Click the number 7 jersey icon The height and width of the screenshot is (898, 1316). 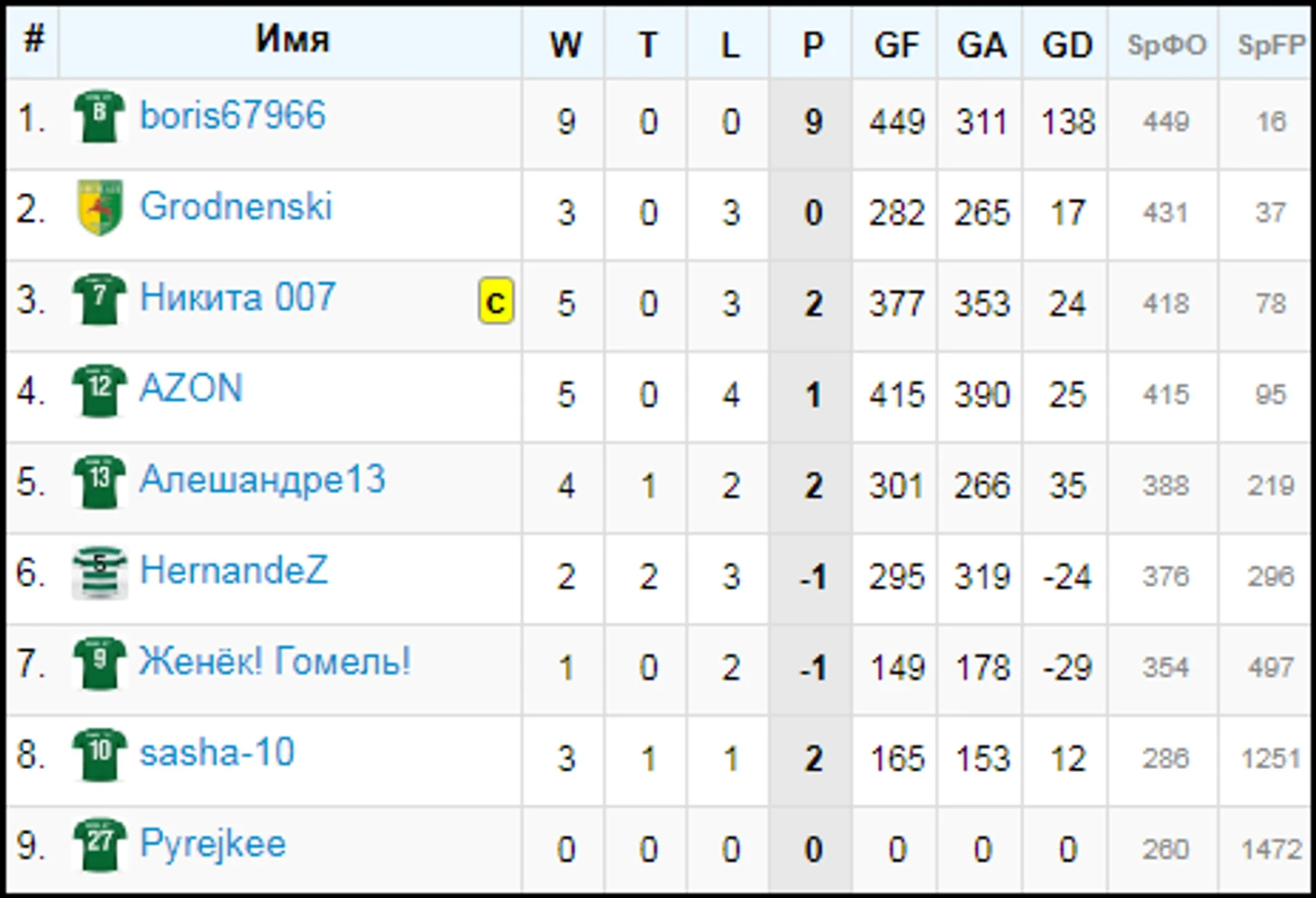point(98,298)
